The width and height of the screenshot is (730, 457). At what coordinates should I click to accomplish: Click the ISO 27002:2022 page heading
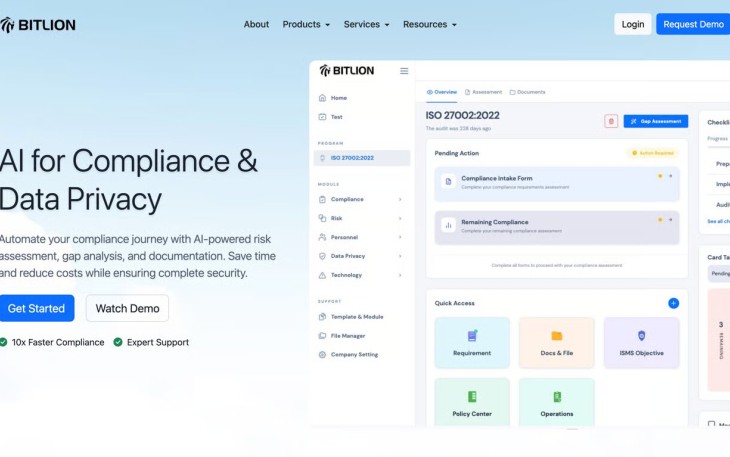(462, 115)
